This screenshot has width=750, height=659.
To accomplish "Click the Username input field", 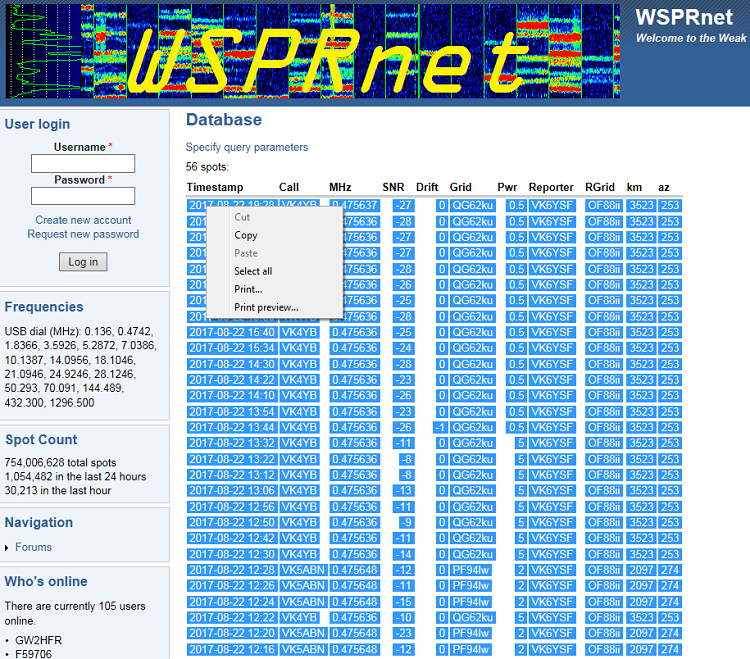I will (x=83, y=163).
